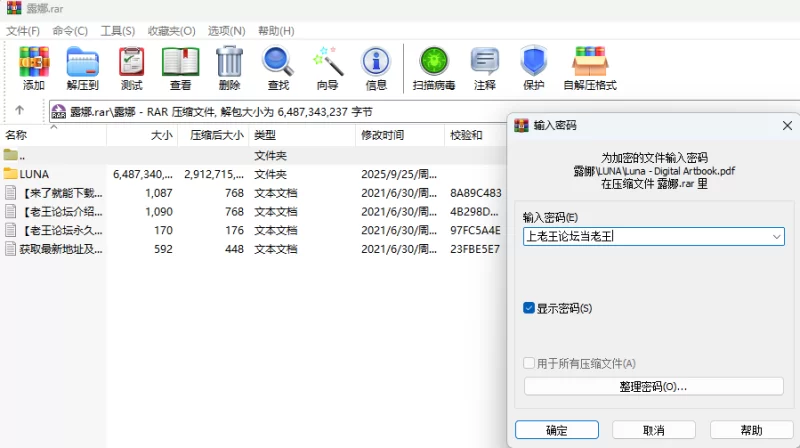
Task: Sort by the 类型 column header
Action: coord(302,135)
